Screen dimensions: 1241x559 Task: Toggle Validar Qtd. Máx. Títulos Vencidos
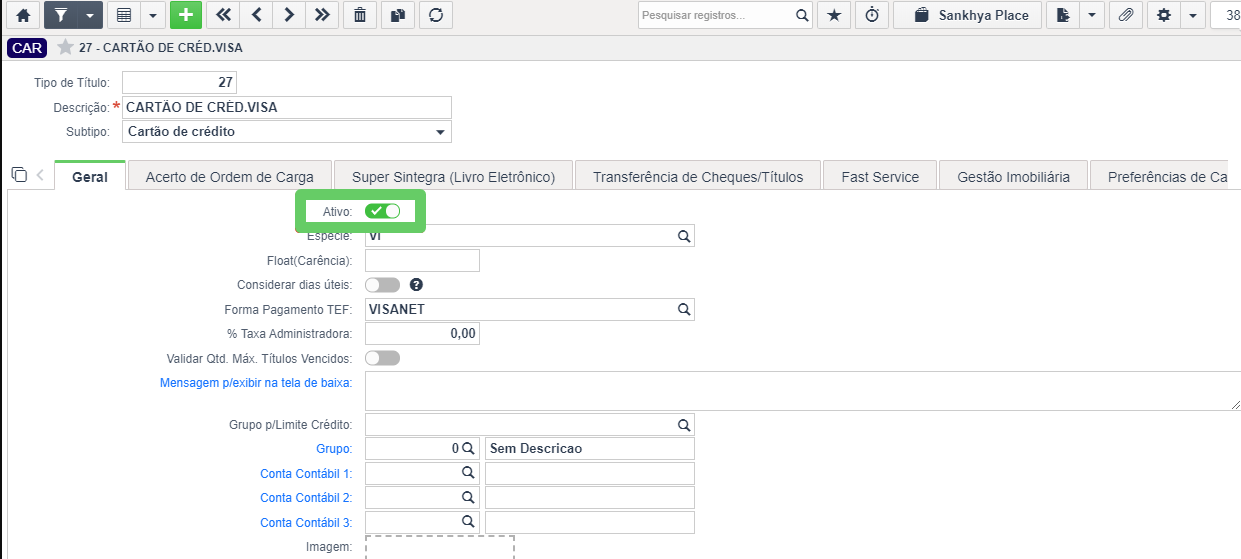[382, 358]
